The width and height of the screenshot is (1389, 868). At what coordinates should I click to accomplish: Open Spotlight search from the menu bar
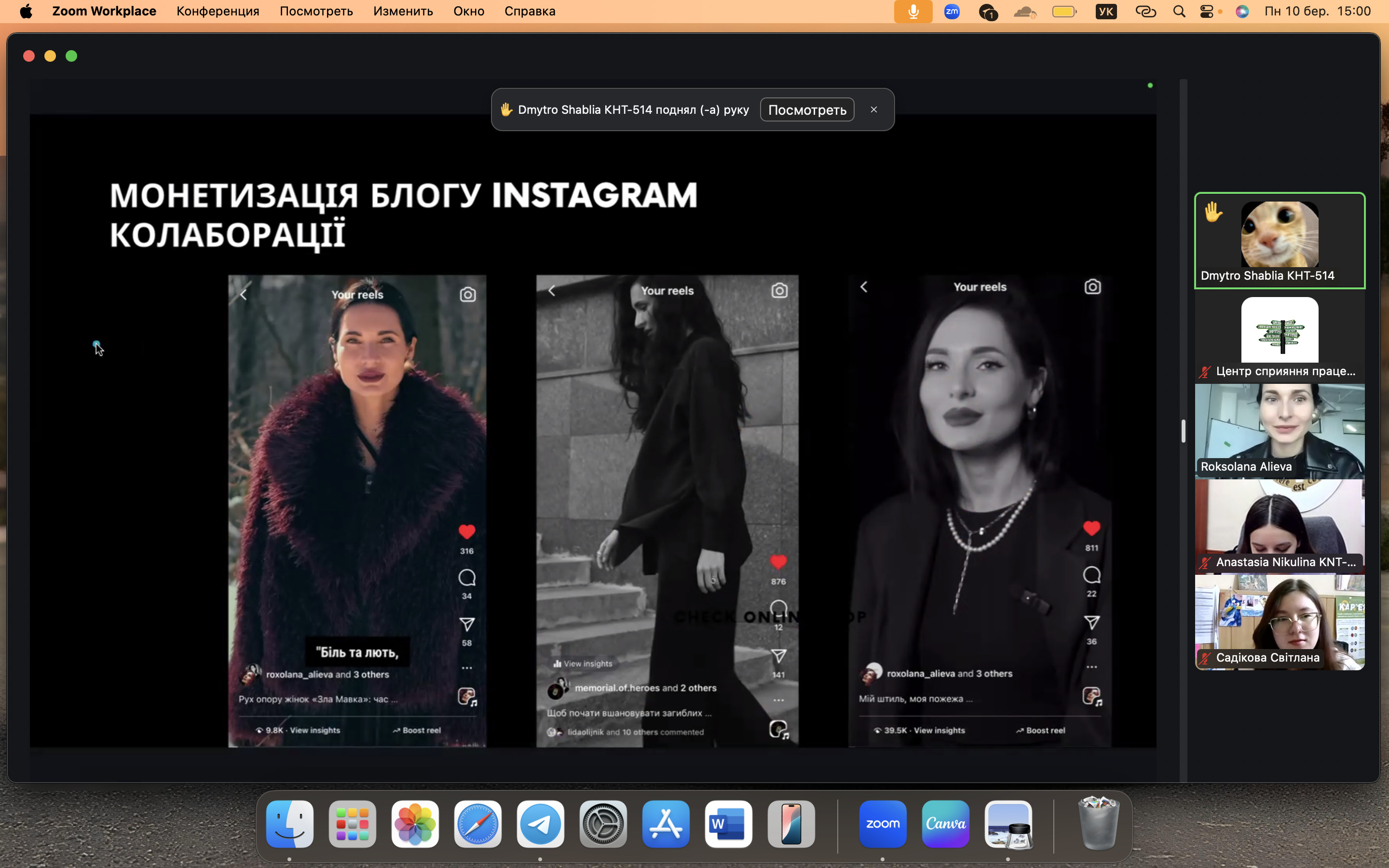point(1179,12)
